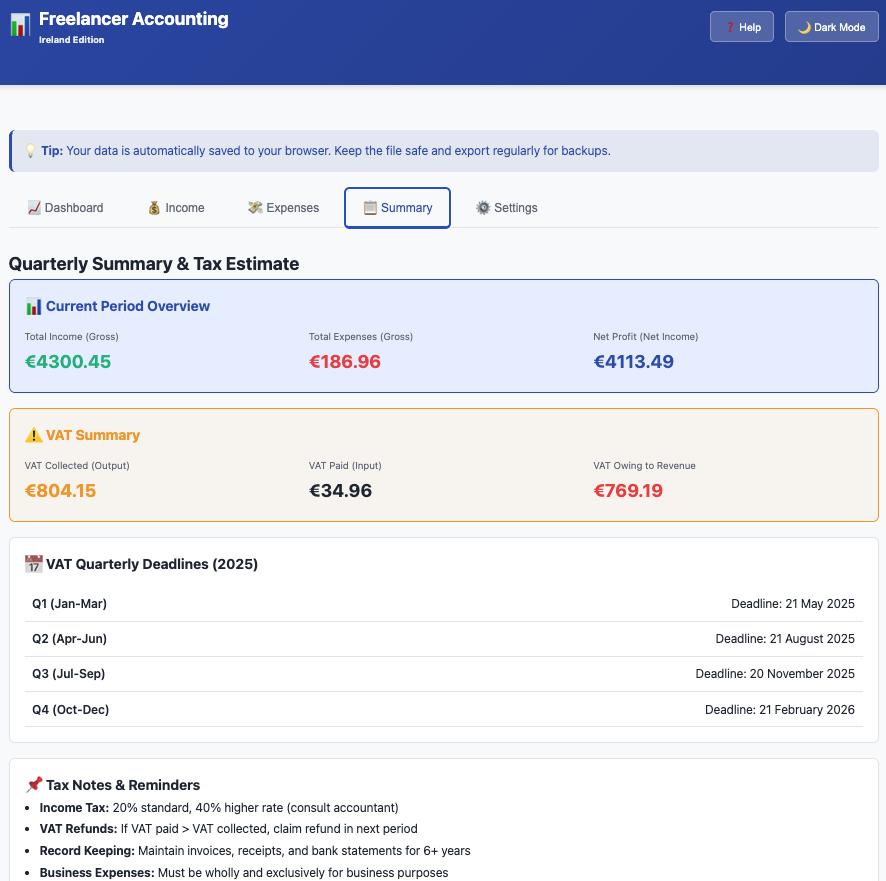The height and width of the screenshot is (881, 886).
Task: Click the Q4 (Oct-Dec) row label
Action: coord(71,709)
